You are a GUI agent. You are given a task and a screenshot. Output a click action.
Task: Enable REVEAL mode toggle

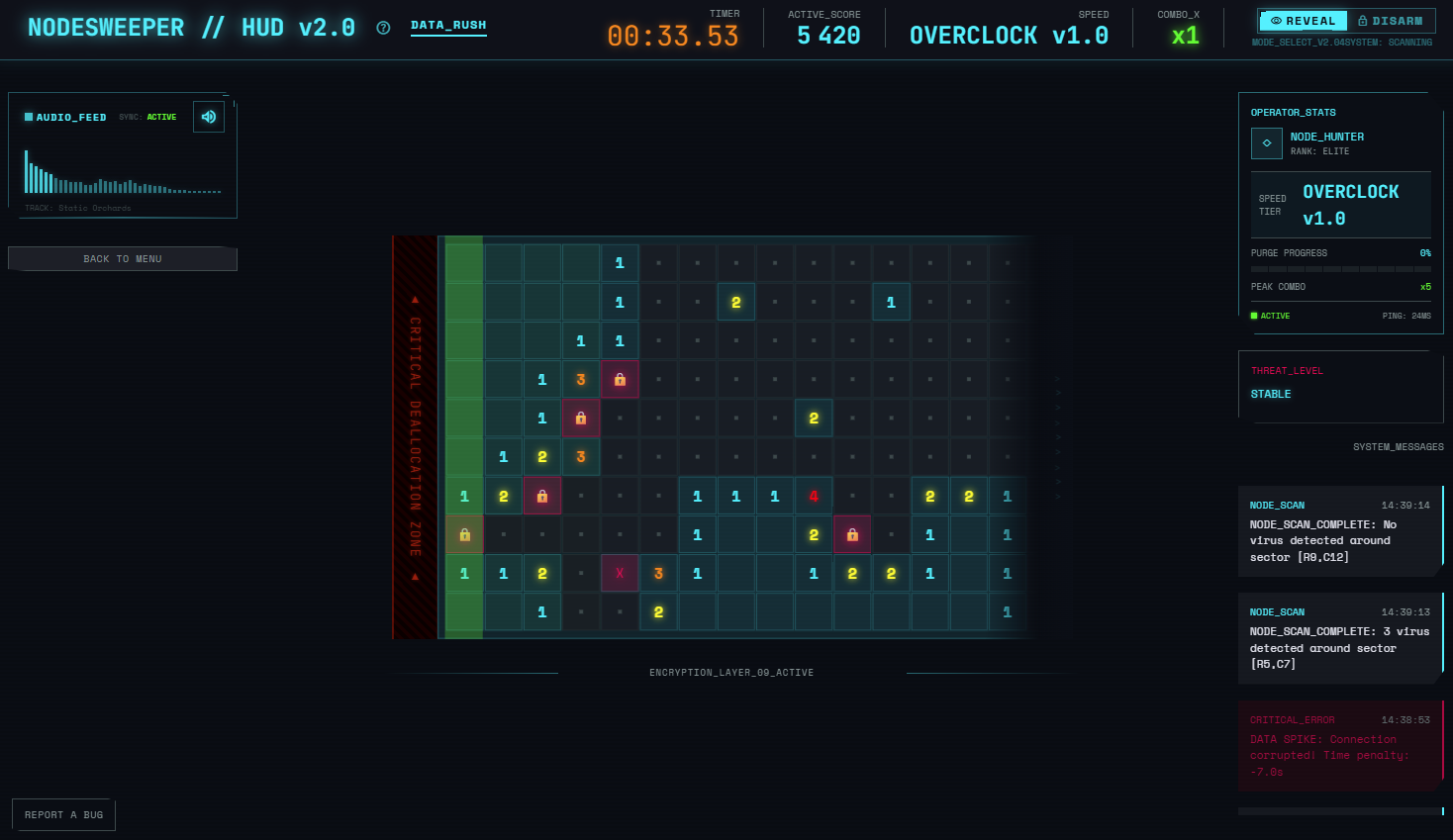tap(1303, 21)
